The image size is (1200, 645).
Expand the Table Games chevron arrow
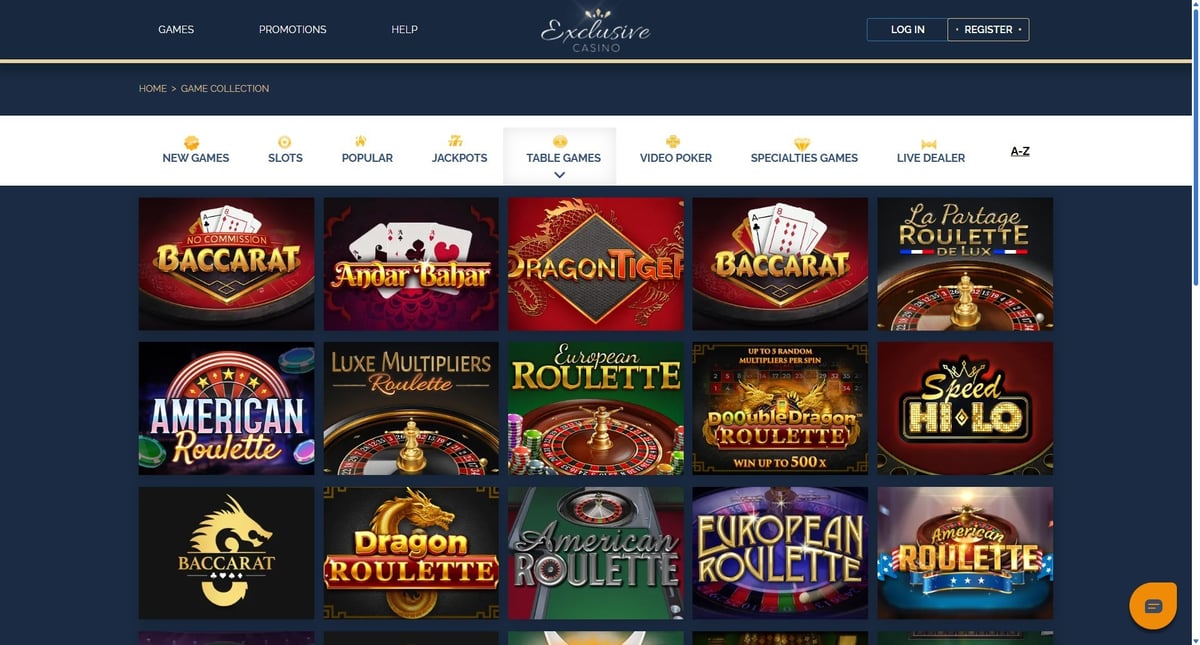[559, 175]
